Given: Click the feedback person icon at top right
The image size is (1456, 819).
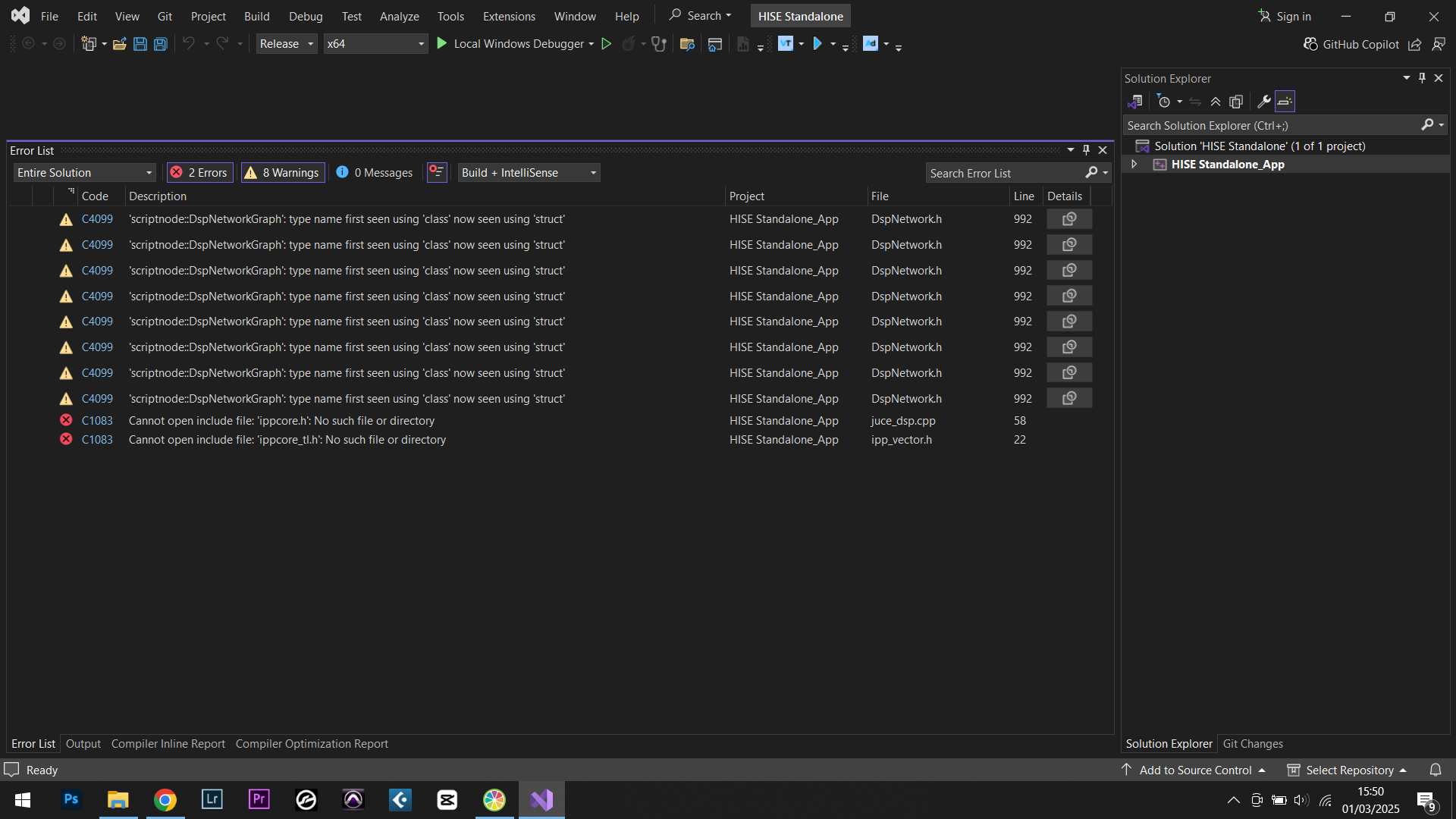Looking at the screenshot, I should click(x=1439, y=44).
